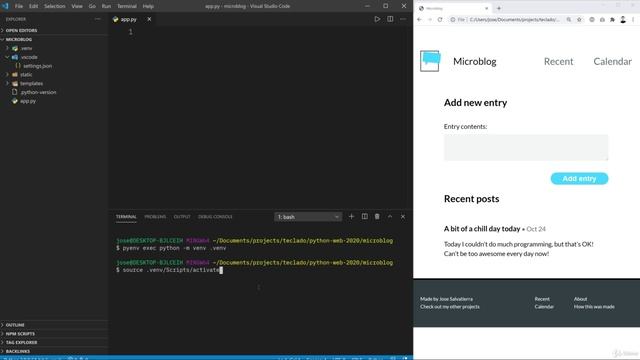Viewport: 640px width, 360px height.
Task: Bookmark the page with star icon
Action: pos(579,20)
